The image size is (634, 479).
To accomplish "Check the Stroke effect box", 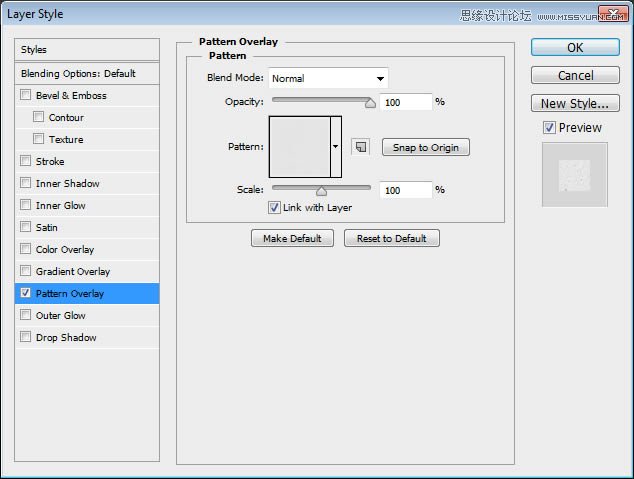I will 25,161.
